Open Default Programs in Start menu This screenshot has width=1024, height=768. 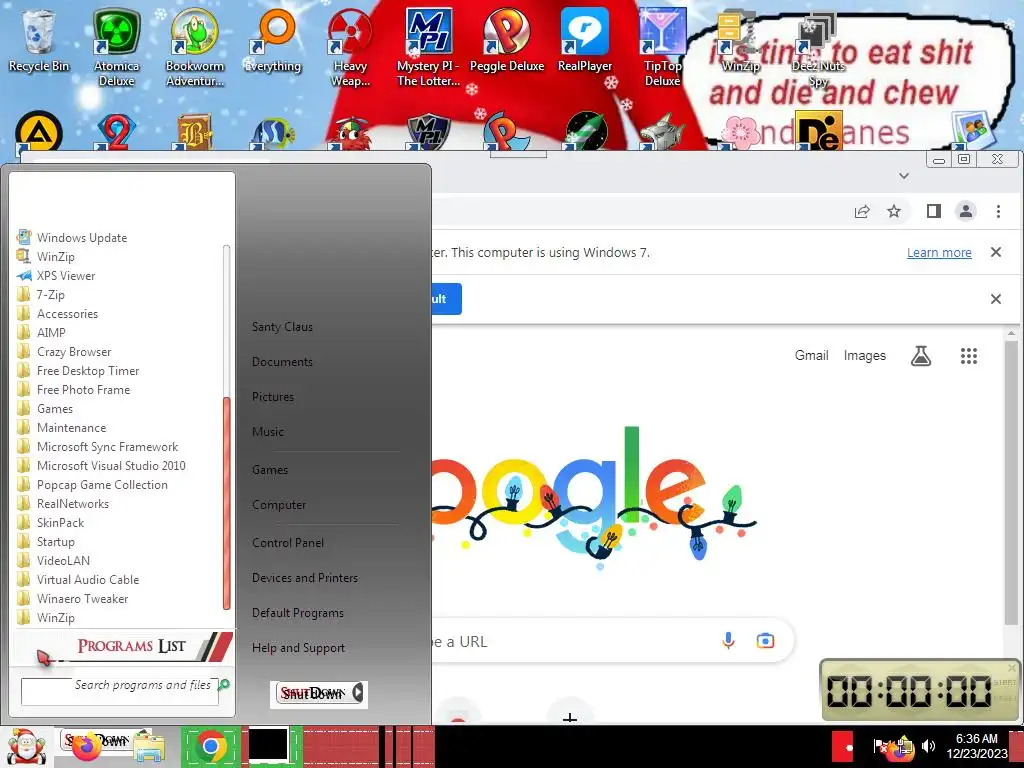[x=298, y=613]
